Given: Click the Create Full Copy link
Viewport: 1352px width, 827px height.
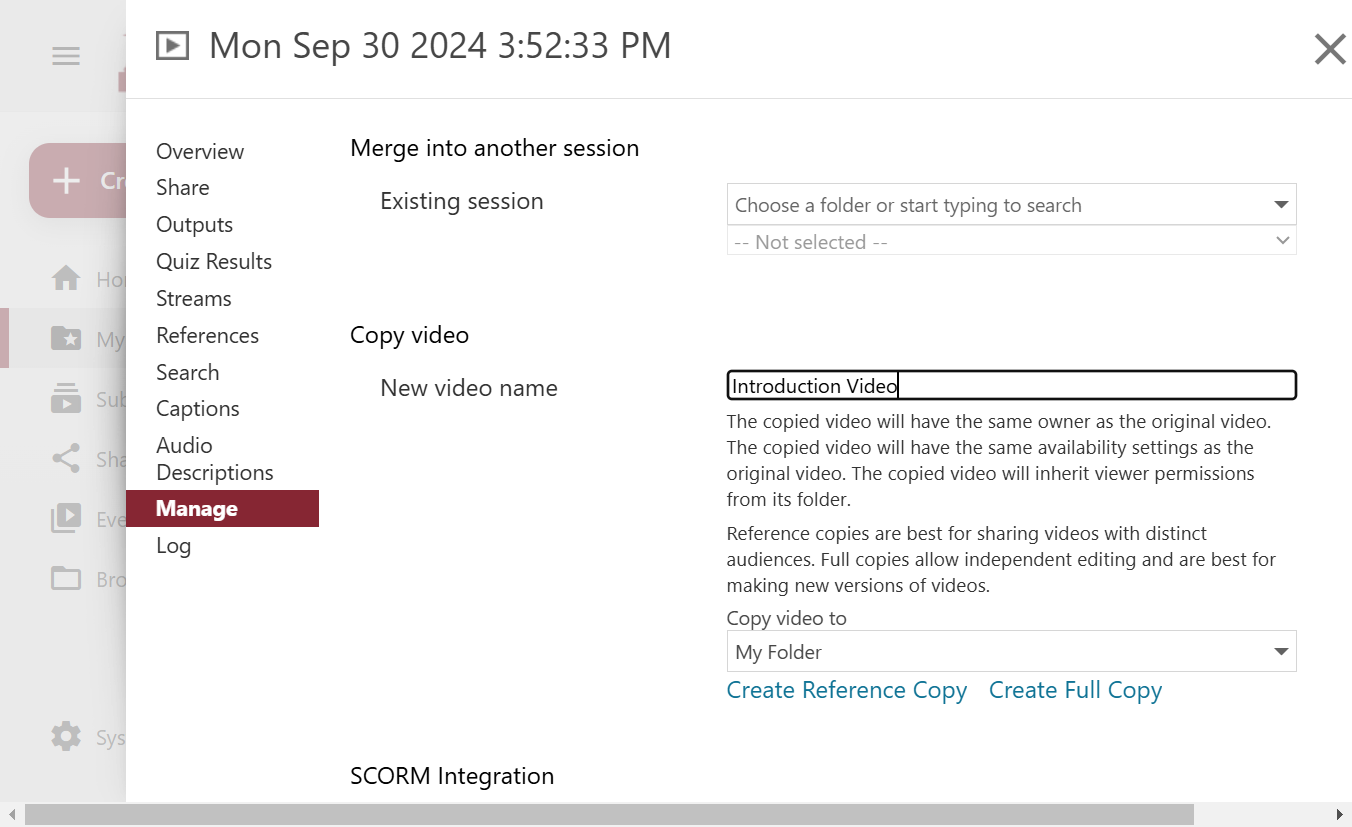Looking at the screenshot, I should coord(1075,690).
